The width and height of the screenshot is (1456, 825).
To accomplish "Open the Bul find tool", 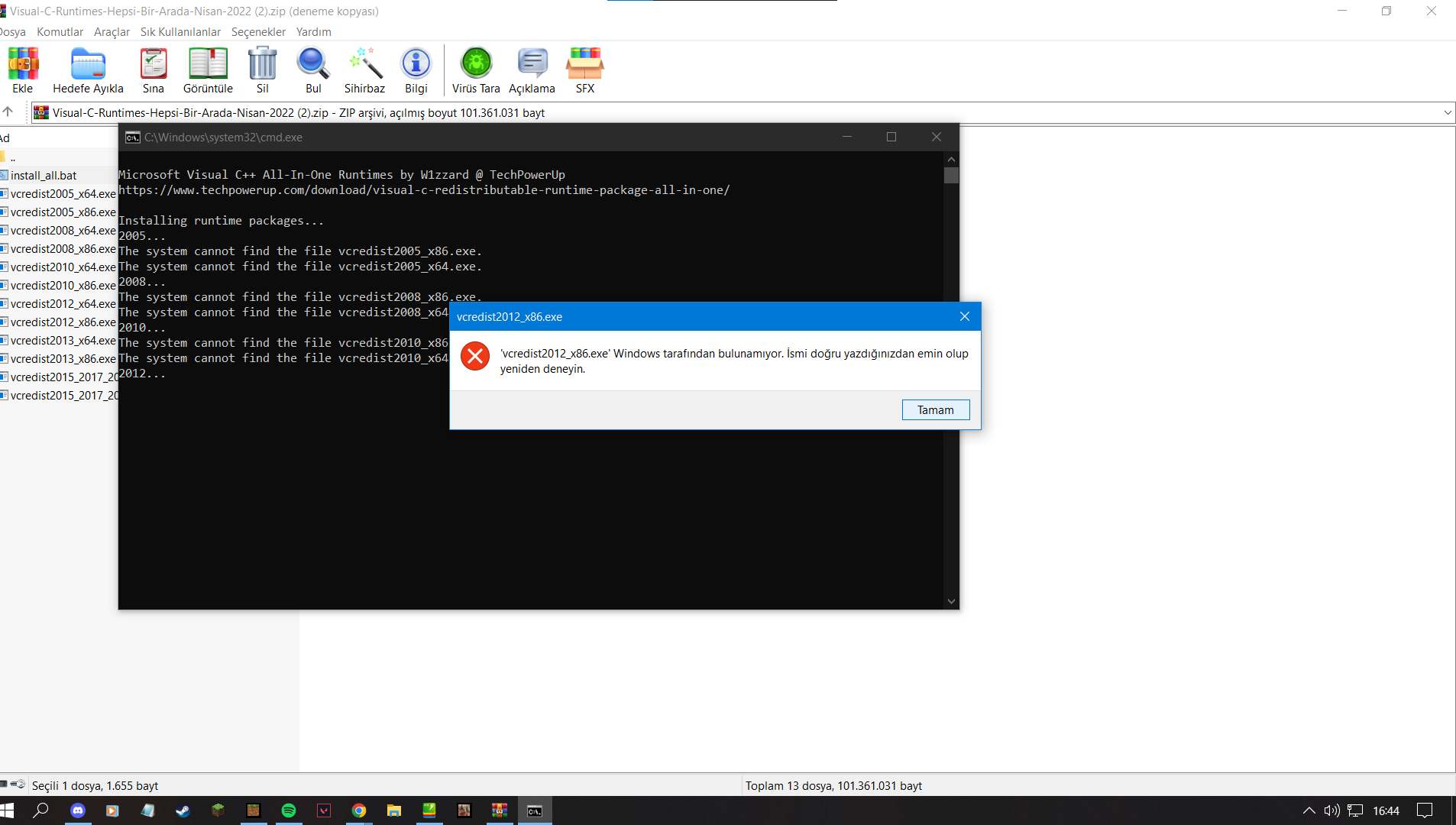I will (313, 70).
